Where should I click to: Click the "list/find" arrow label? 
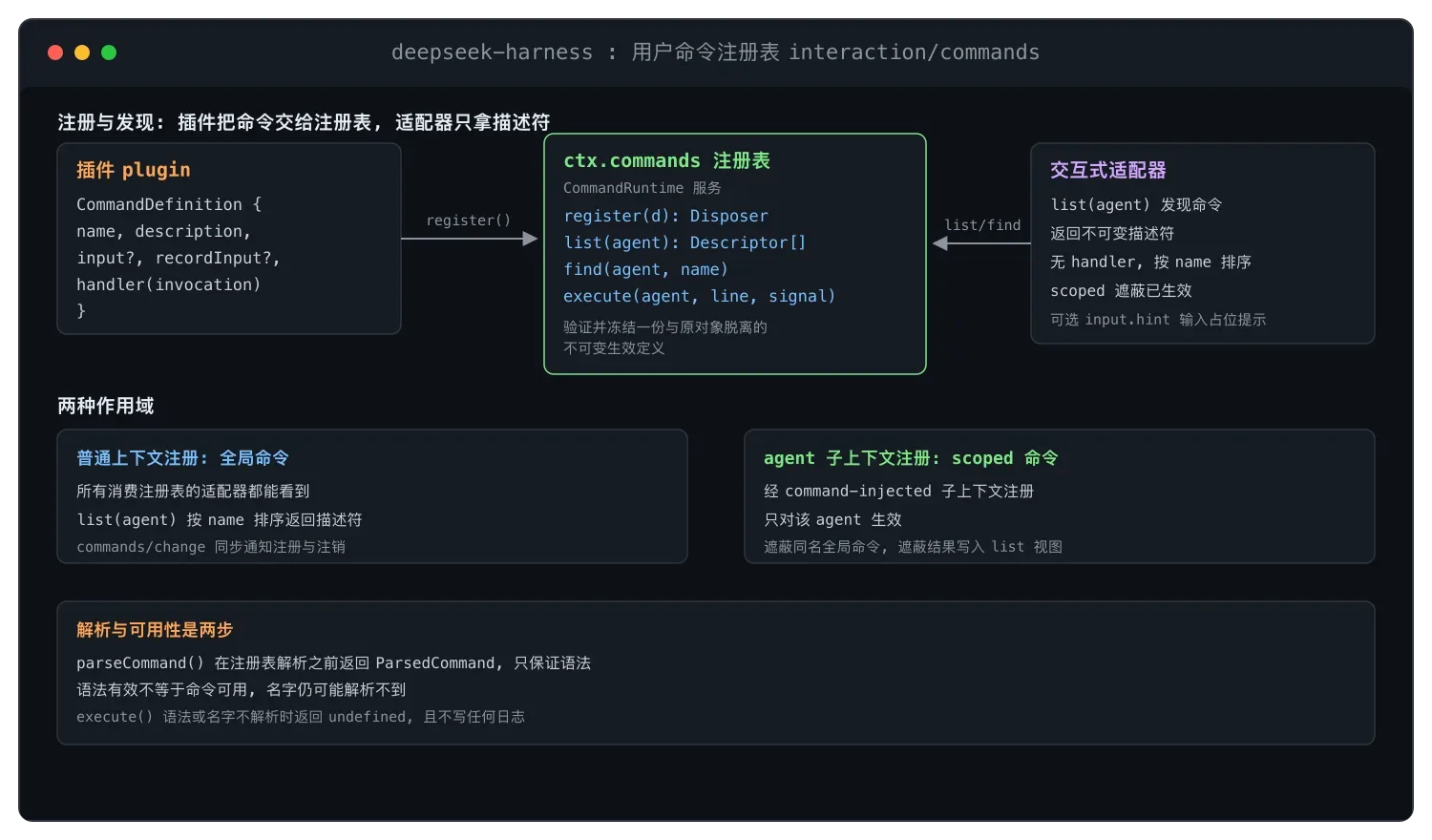[982, 225]
